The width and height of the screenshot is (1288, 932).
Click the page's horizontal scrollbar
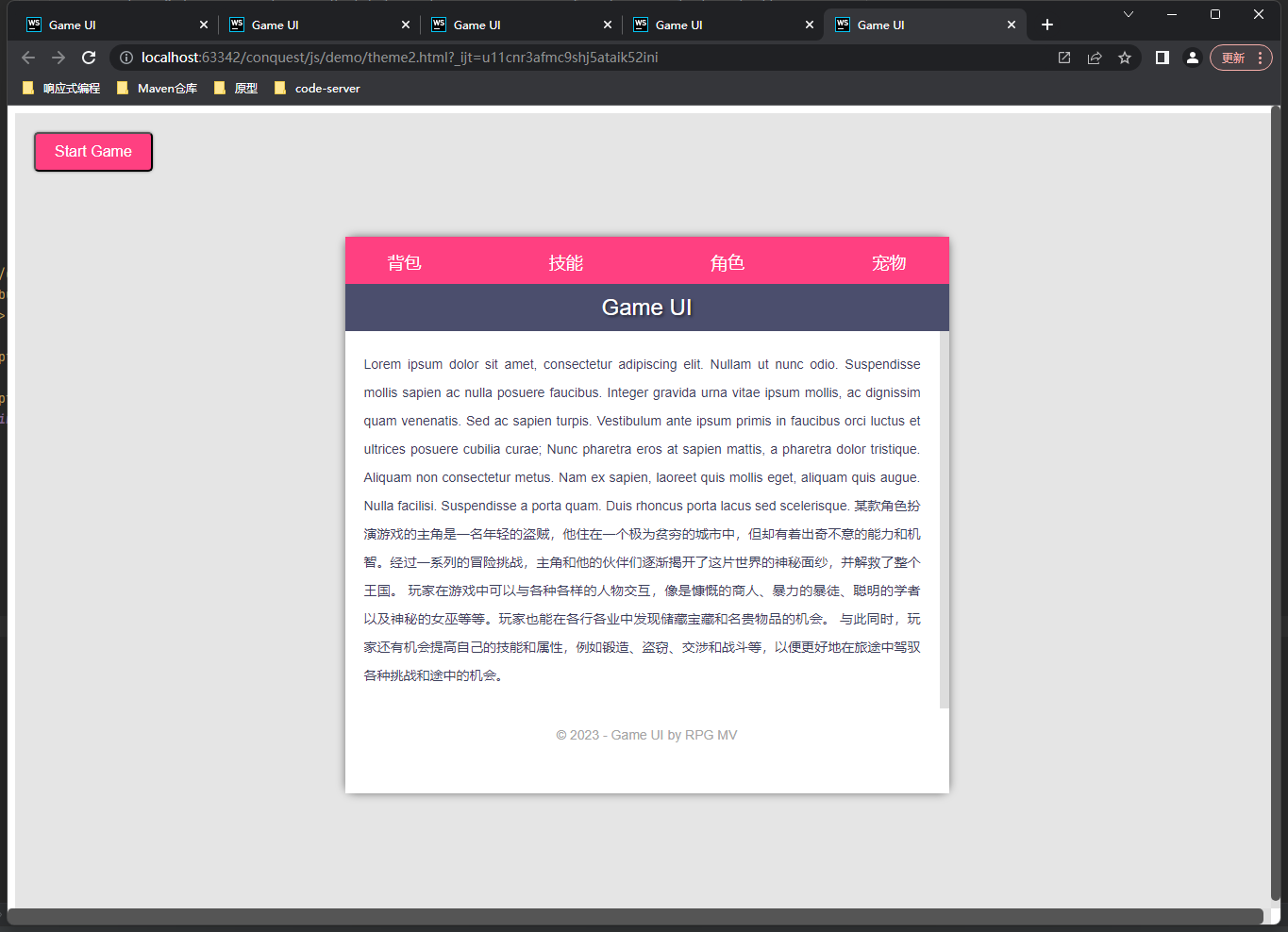pos(635,916)
